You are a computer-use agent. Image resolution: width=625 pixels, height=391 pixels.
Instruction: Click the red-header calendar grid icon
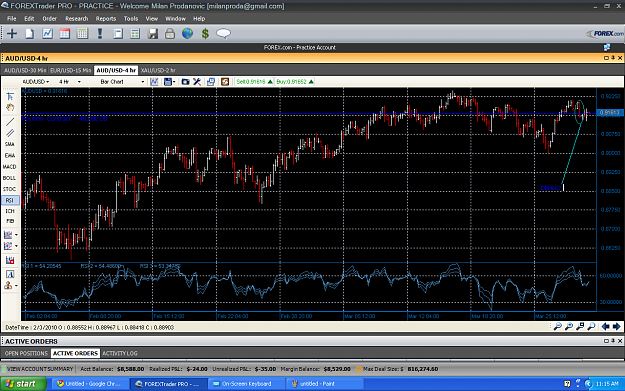coord(65,33)
